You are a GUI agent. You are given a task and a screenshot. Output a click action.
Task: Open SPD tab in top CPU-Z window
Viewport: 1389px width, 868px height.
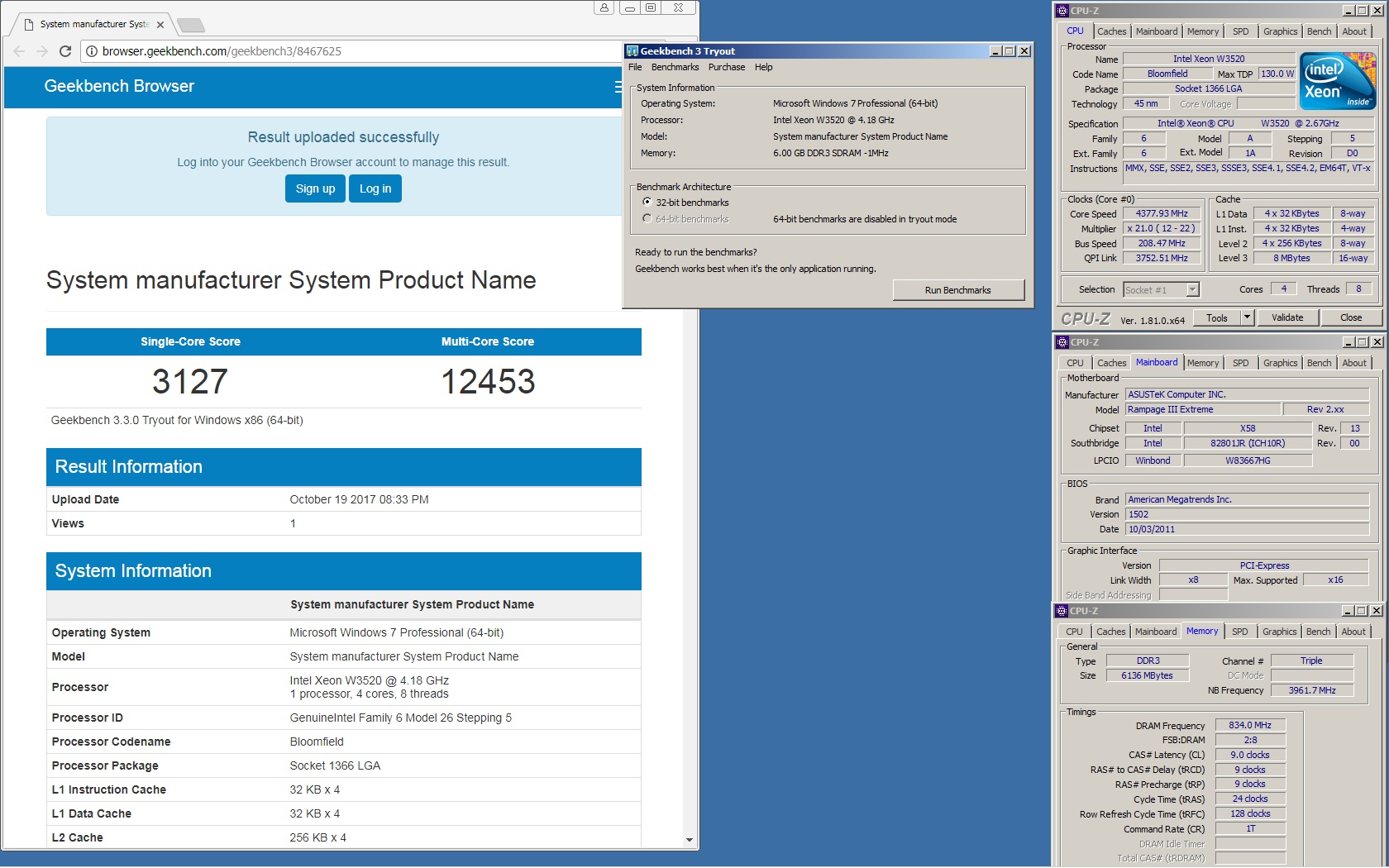point(1241,31)
